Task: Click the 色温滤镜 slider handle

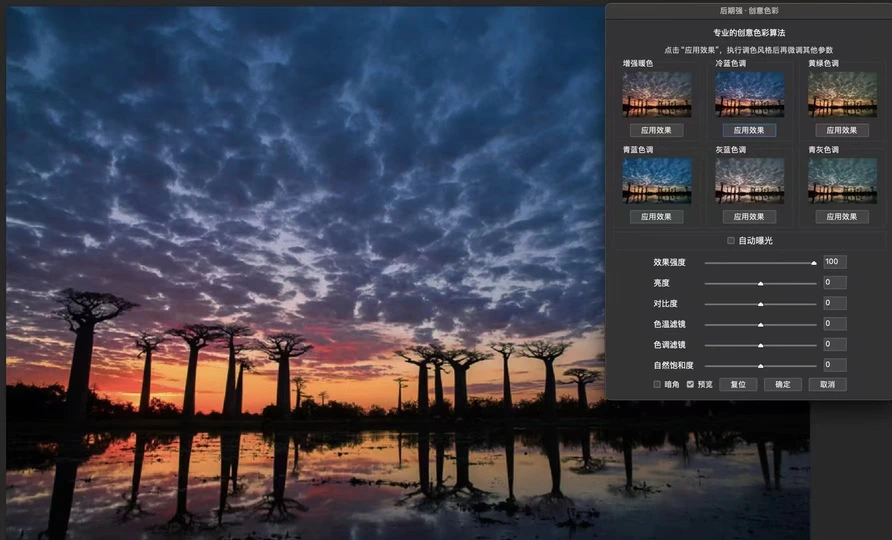Action: tap(760, 324)
